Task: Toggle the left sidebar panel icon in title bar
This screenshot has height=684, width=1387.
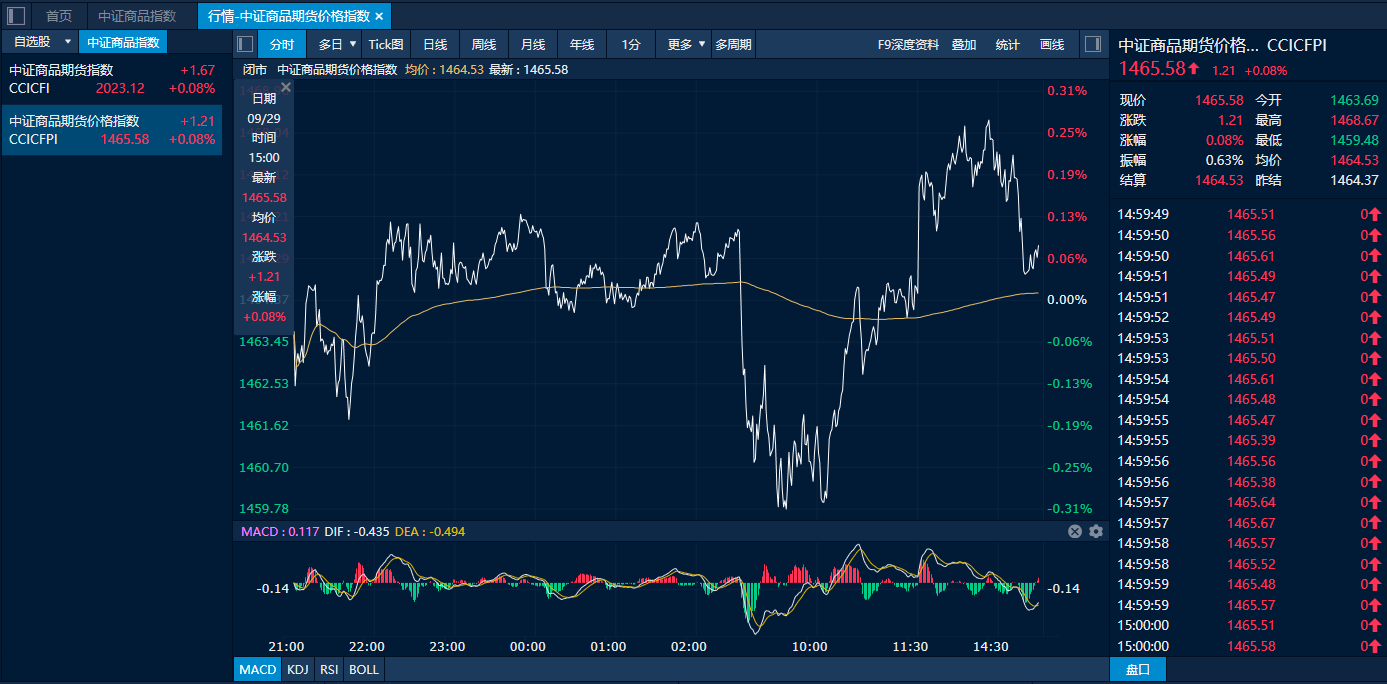Action: tap(16, 16)
